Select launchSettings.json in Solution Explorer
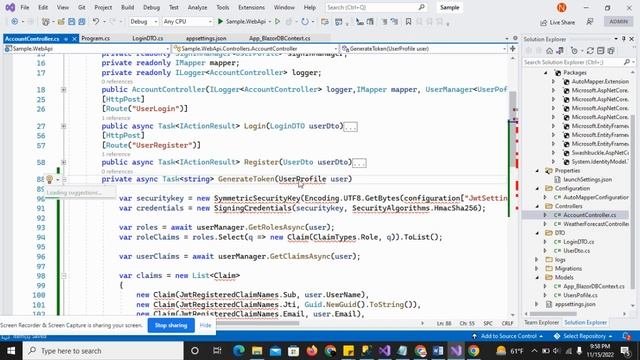 tap(587, 180)
